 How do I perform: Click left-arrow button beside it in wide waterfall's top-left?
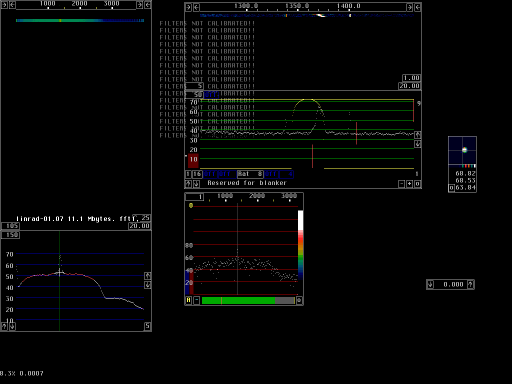[x=12, y=5]
